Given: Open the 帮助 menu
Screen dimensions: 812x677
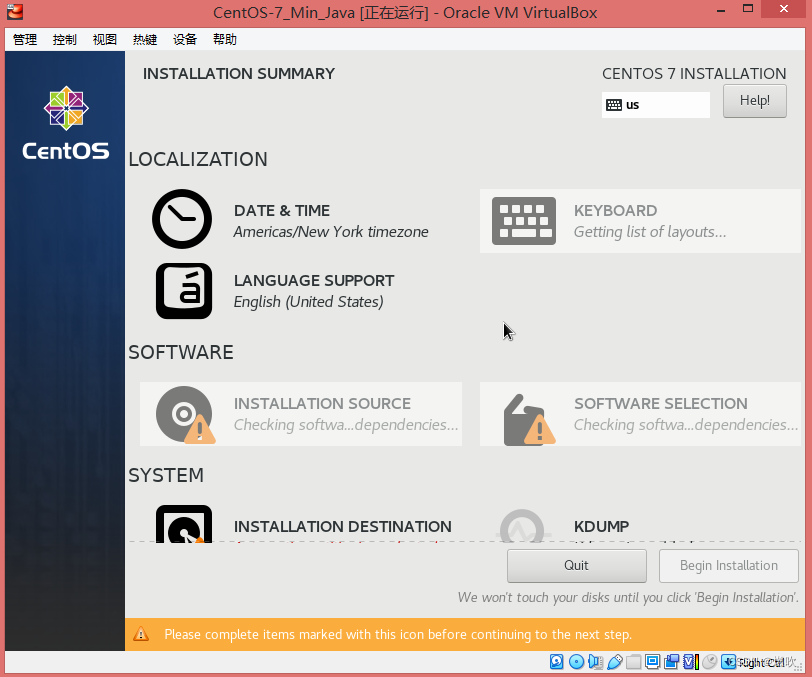Looking at the screenshot, I should (x=225, y=39).
